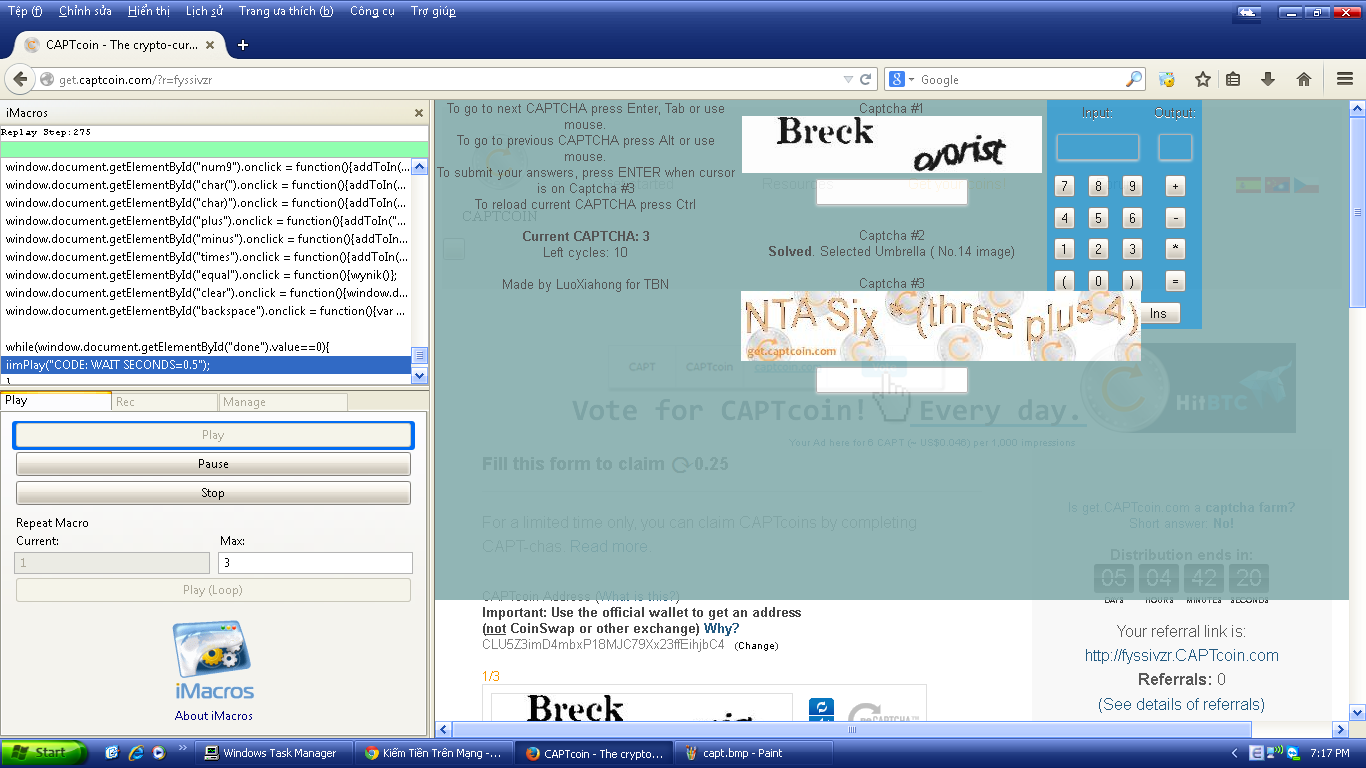The image size is (1366, 768).
Task: Reload the page with the refresh icon
Action: point(866,79)
